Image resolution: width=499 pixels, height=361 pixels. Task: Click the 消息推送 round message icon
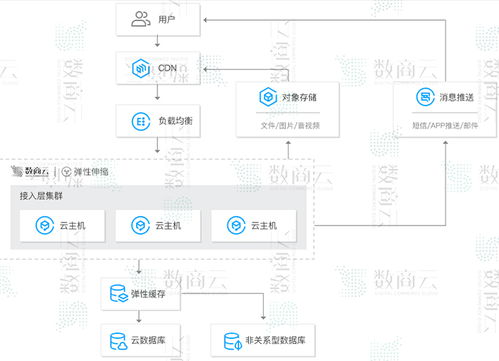(425, 97)
